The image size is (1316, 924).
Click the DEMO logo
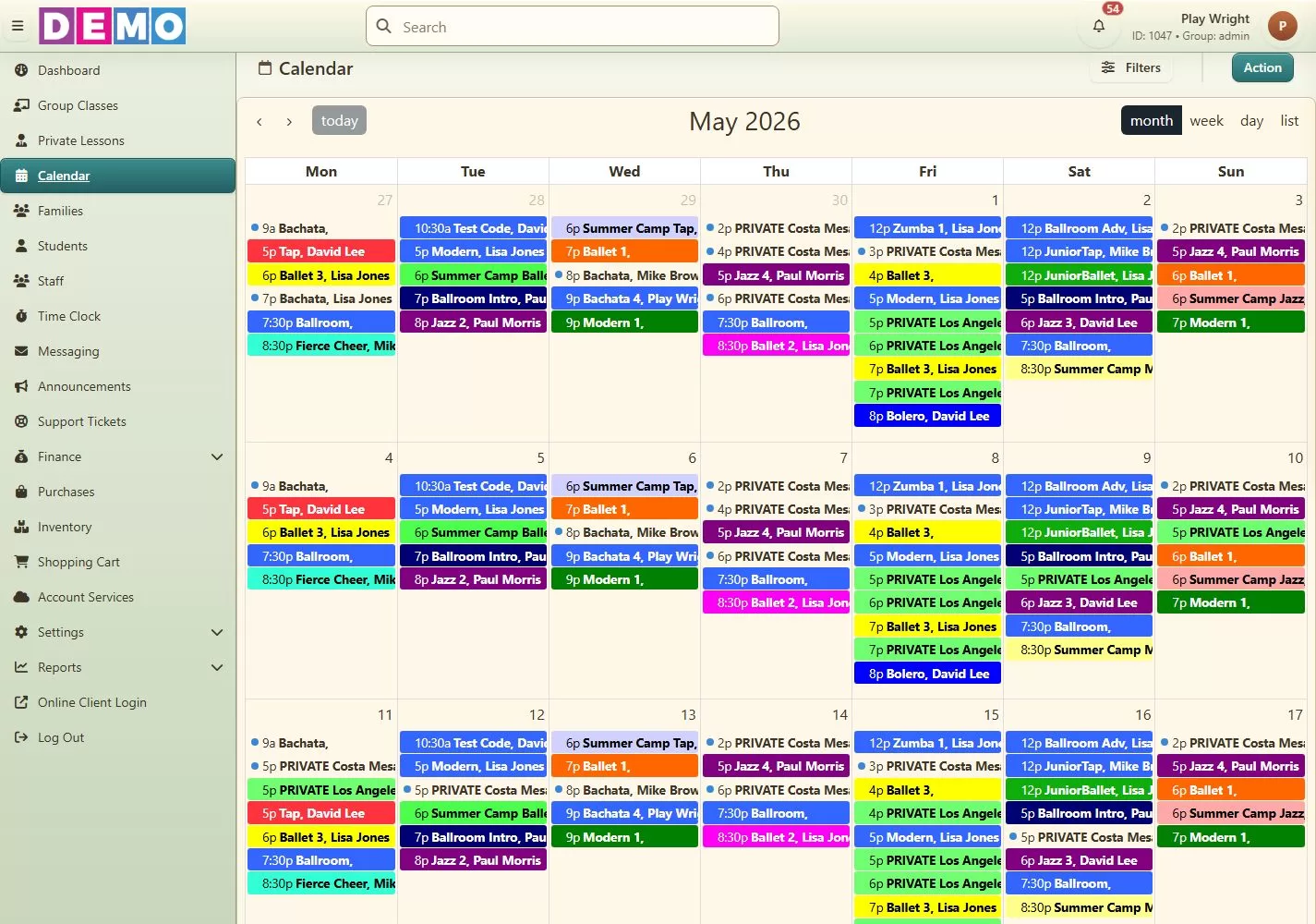coord(112,26)
